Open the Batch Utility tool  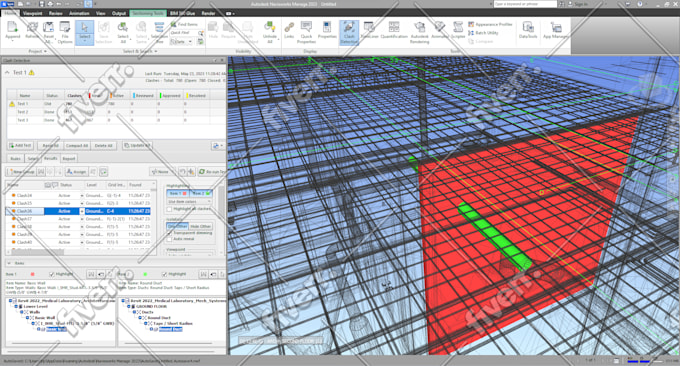pyautogui.click(x=484, y=33)
